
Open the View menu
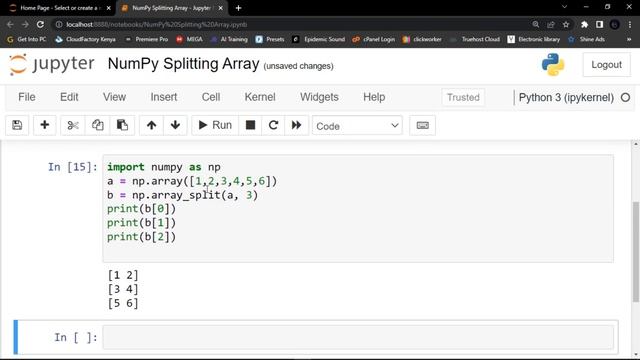point(114,97)
